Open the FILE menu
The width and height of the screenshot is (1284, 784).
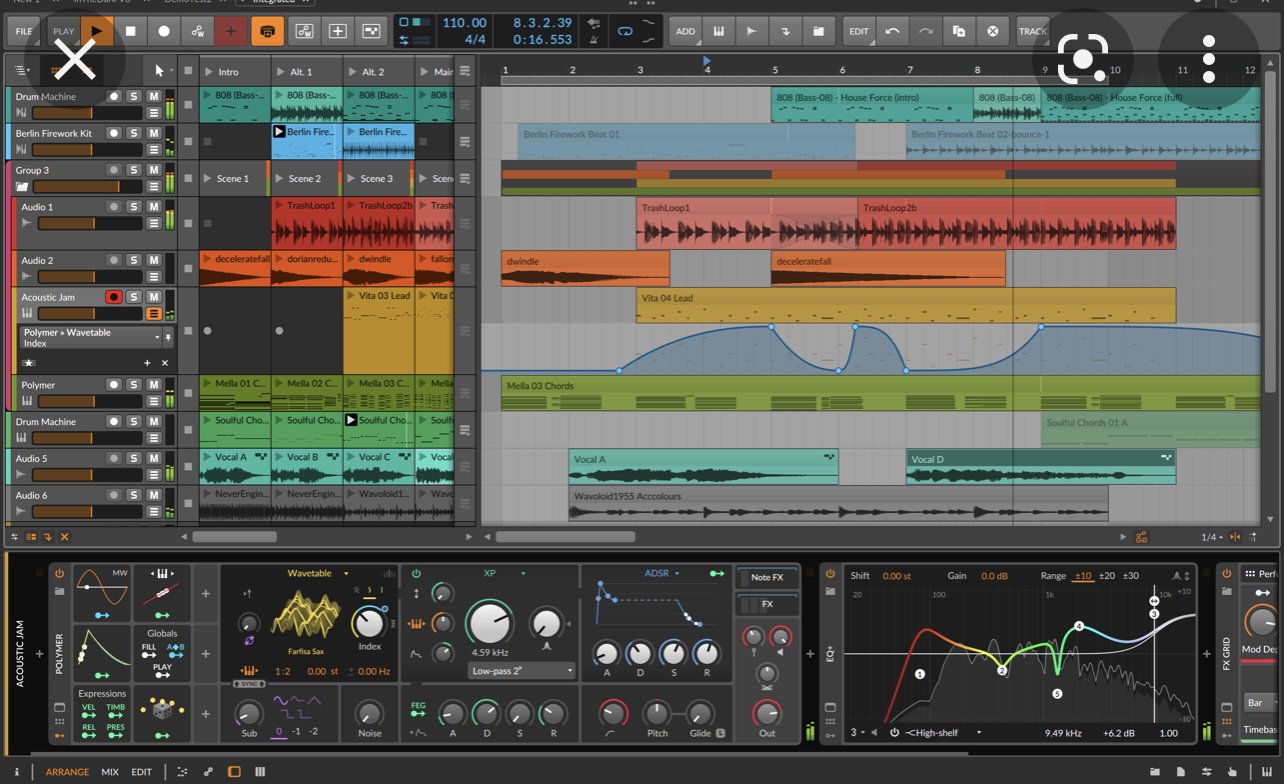pyautogui.click(x=23, y=31)
